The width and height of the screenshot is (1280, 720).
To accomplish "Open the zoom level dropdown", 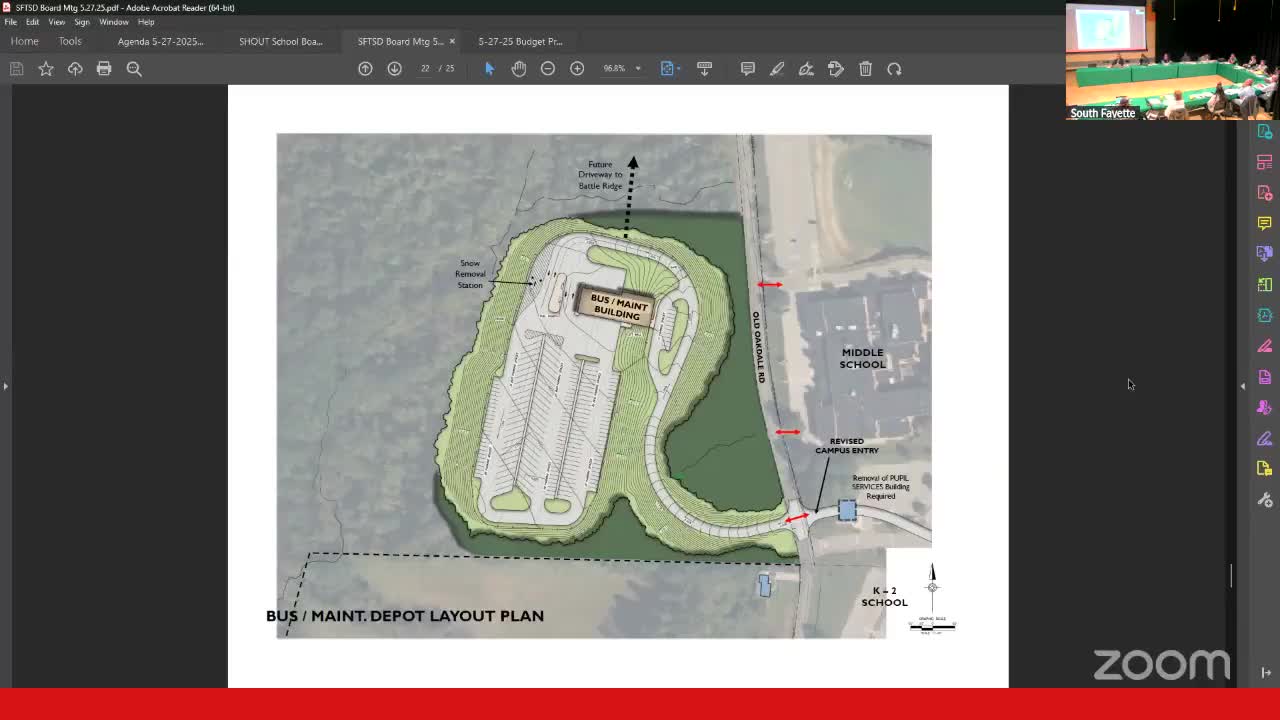I will (638, 69).
